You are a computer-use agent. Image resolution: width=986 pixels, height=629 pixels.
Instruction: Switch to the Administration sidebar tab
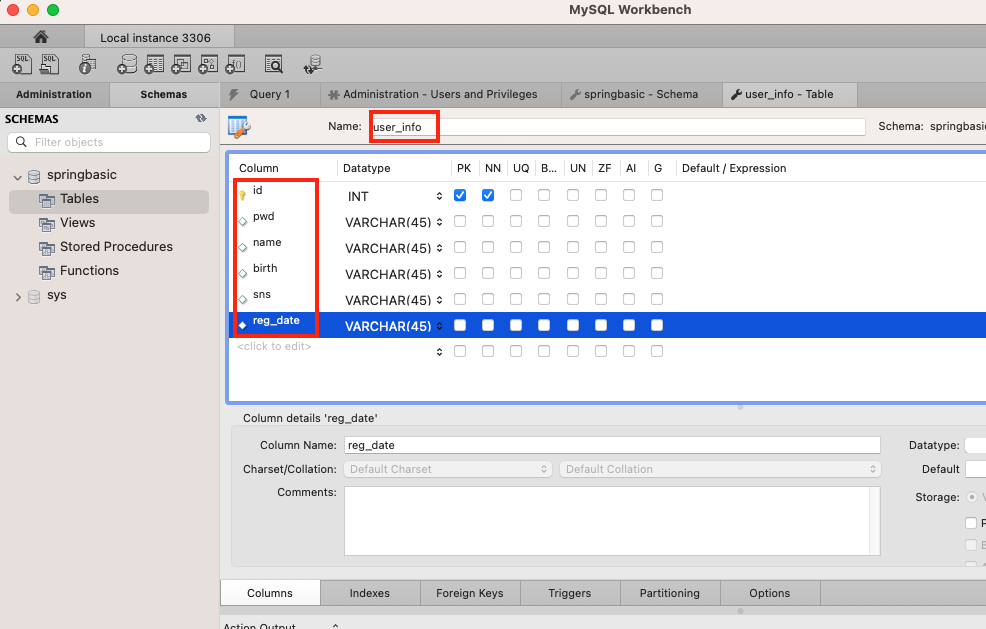click(x=54, y=94)
